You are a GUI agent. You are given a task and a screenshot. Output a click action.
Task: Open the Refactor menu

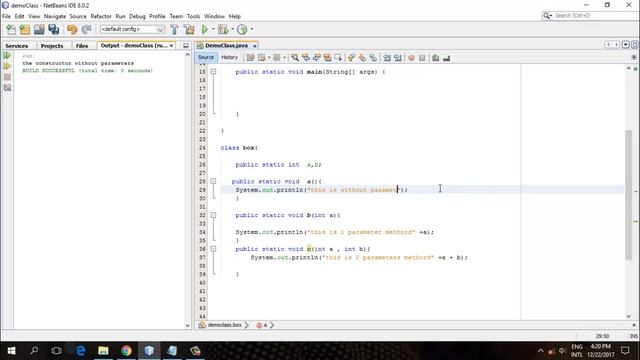tap(101, 16)
